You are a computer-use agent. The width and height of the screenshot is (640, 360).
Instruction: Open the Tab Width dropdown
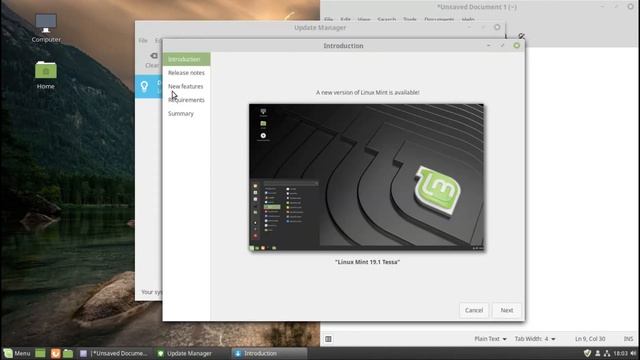535,339
